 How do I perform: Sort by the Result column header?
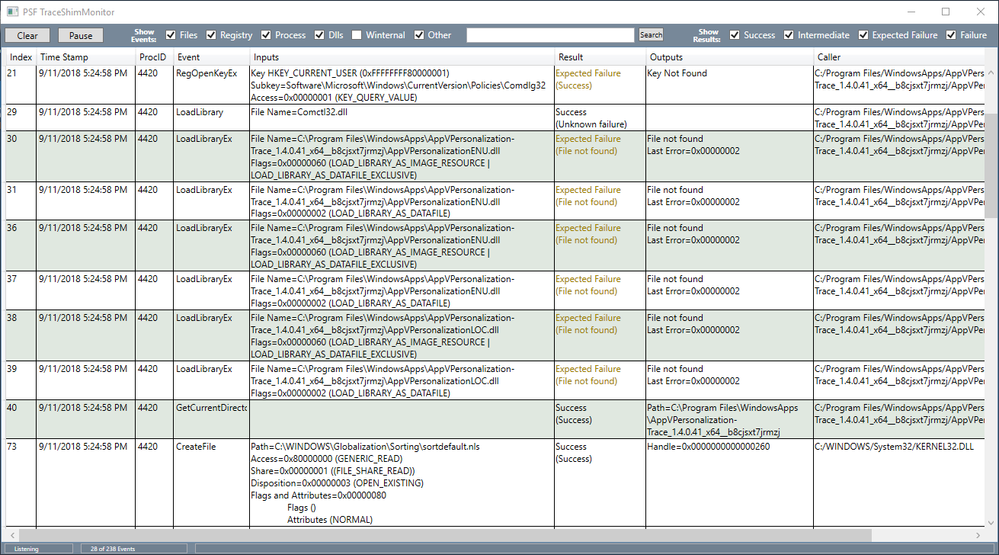pos(600,57)
